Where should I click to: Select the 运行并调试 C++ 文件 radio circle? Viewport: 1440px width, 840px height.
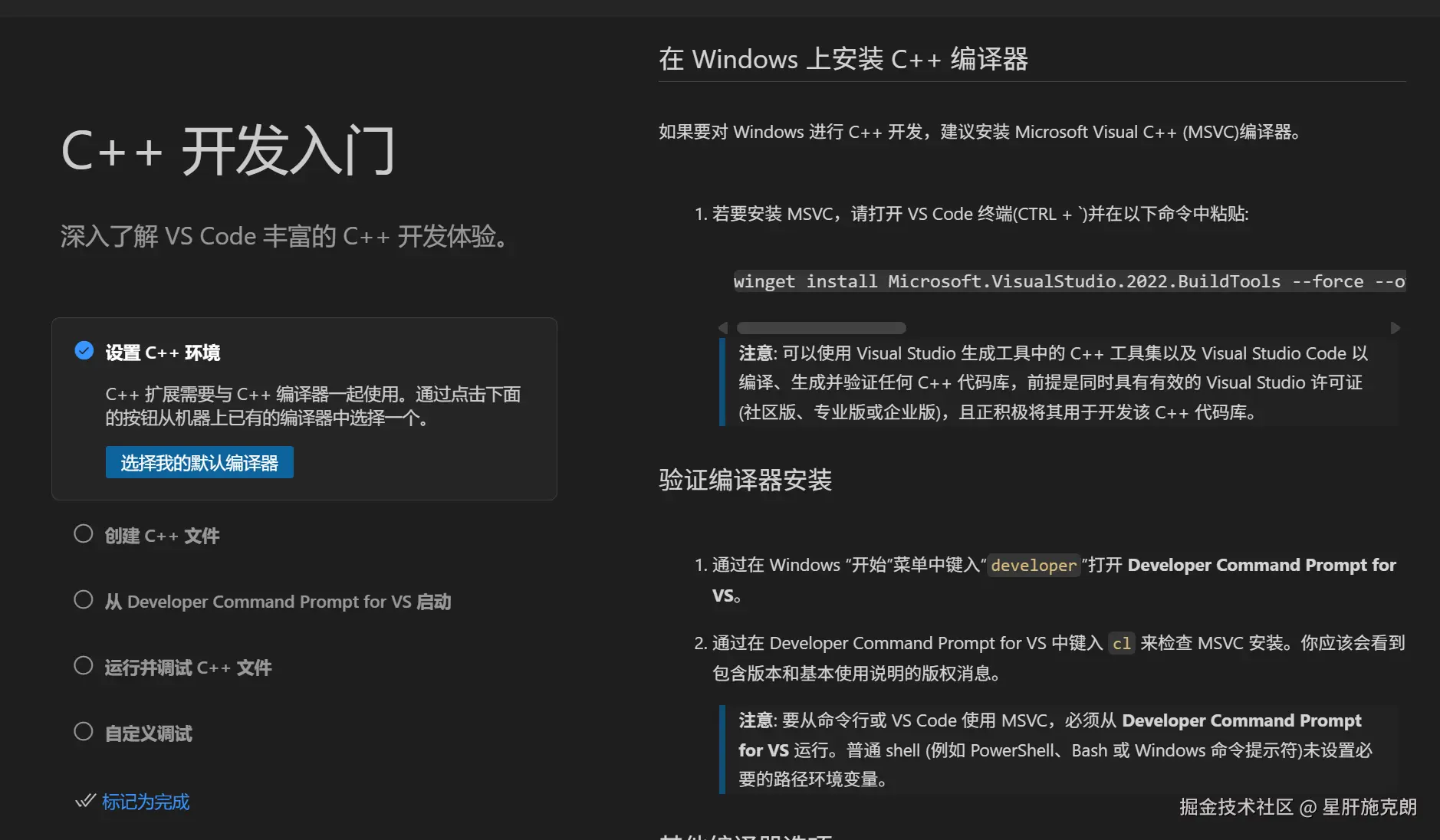(84, 666)
